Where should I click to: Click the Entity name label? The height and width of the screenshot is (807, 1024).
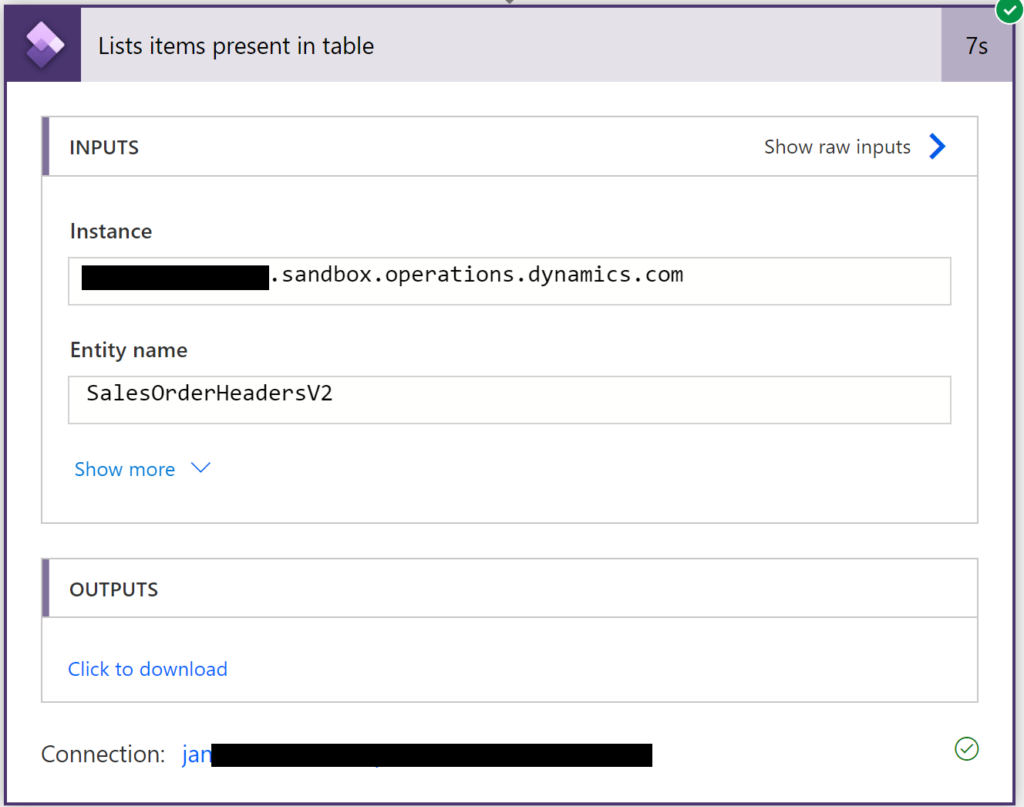point(129,350)
